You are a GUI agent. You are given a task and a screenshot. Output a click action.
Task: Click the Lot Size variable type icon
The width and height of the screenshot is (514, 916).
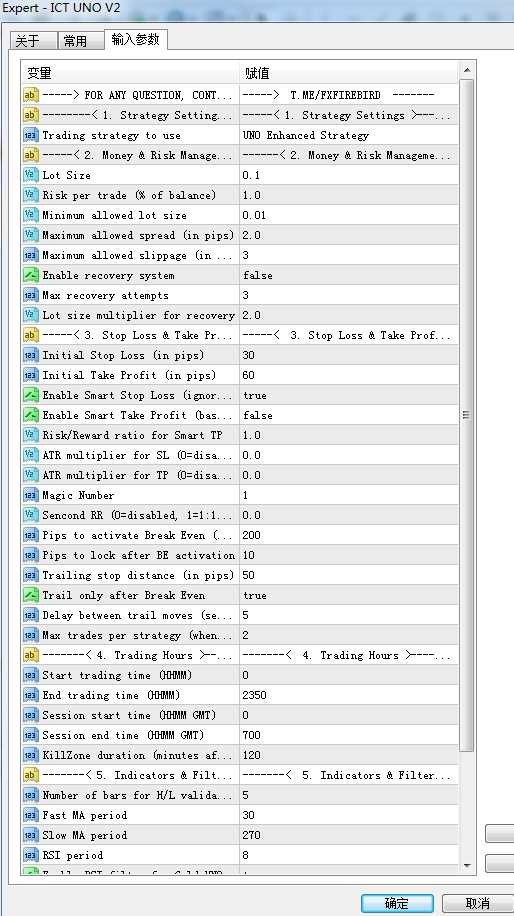30,175
